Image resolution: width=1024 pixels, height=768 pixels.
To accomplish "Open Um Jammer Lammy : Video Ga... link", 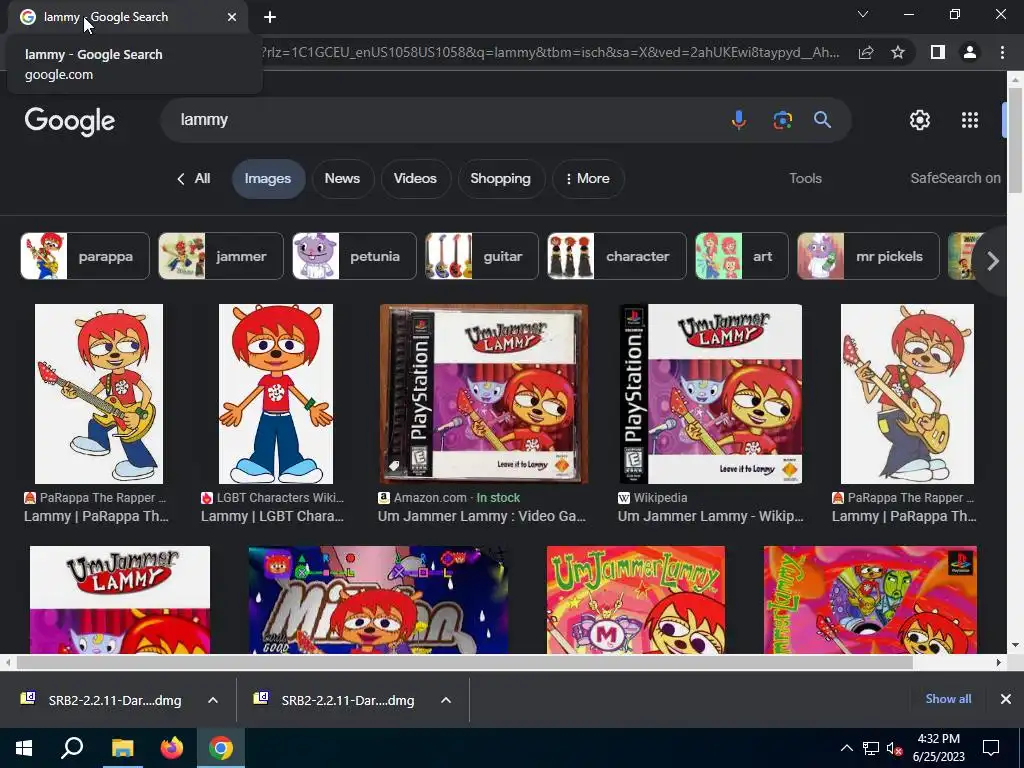I will [482, 516].
